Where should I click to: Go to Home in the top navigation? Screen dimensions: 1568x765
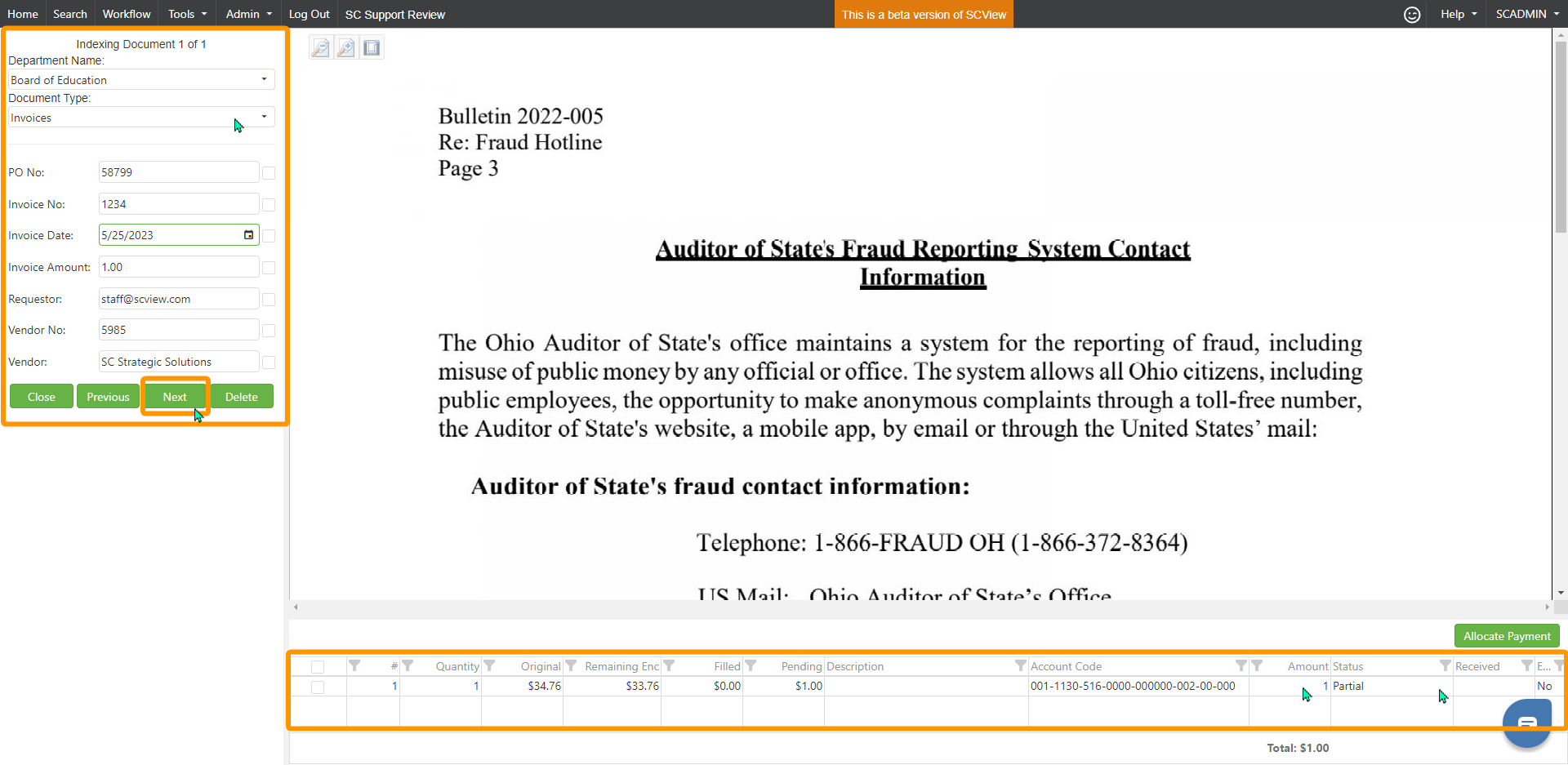tap(23, 14)
